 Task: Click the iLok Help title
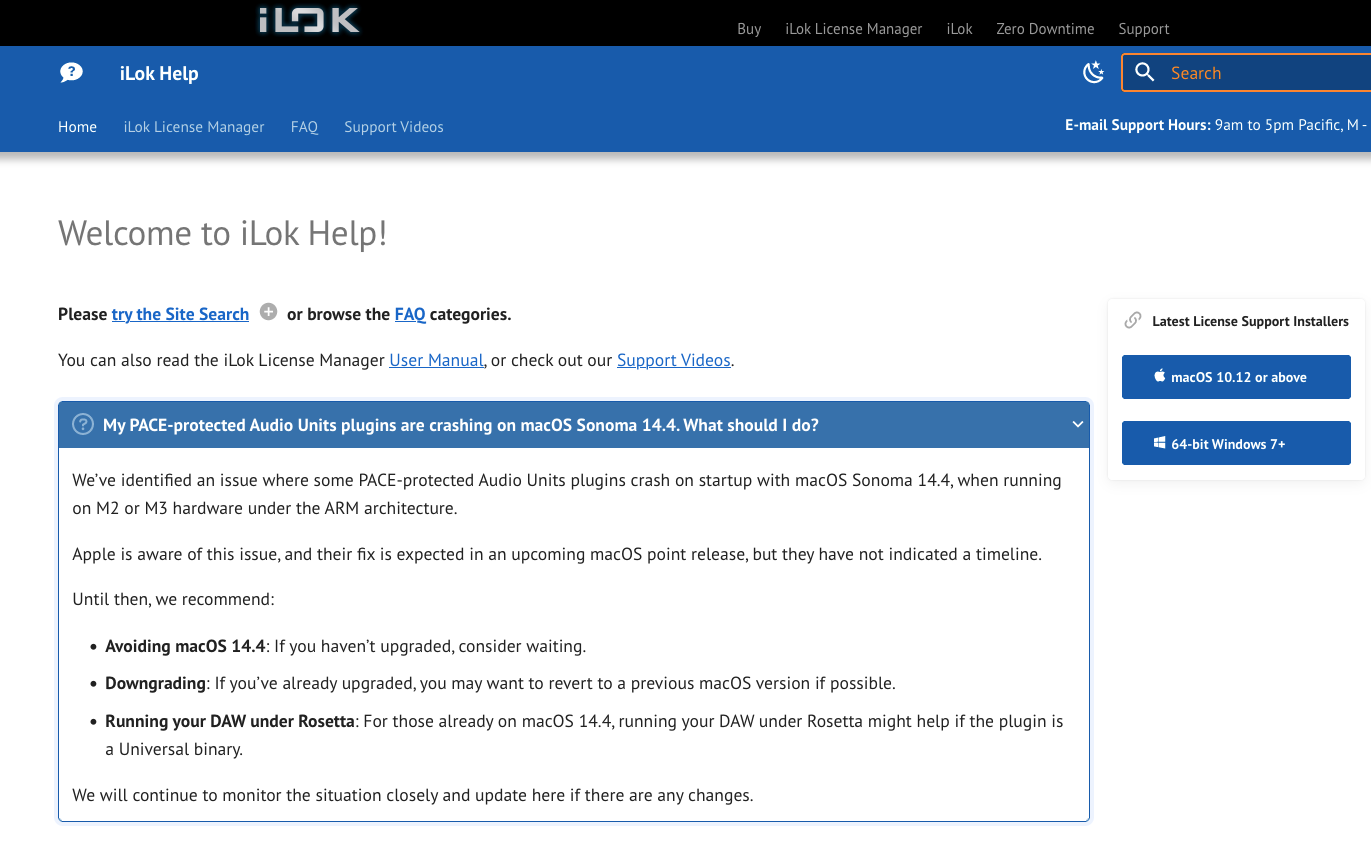click(x=159, y=73)
